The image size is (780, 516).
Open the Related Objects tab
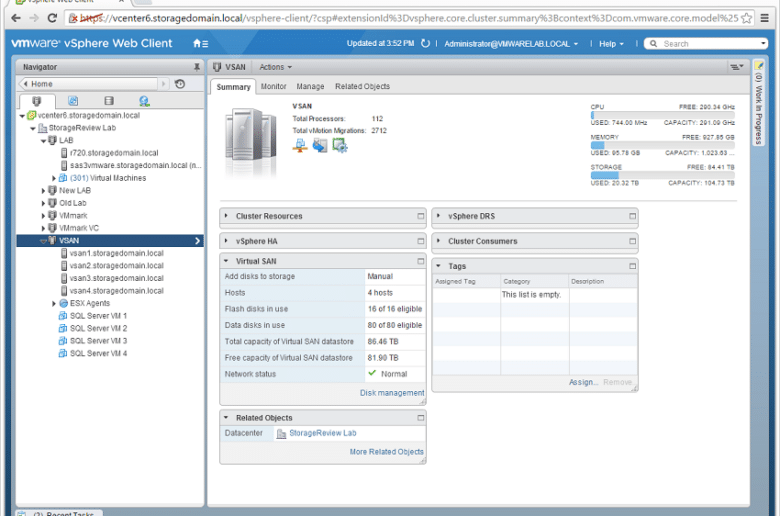(x=362, y=86)
